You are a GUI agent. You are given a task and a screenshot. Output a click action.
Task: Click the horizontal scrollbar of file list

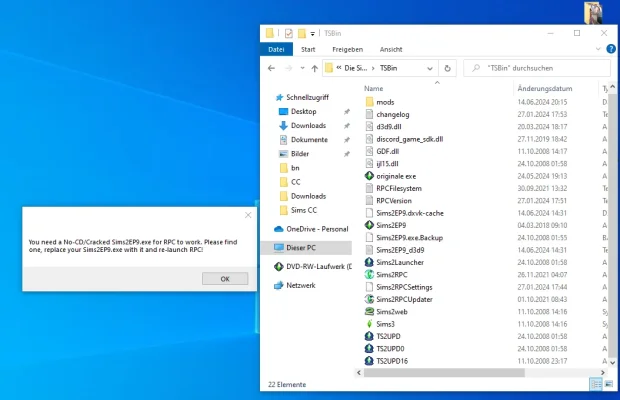(444, 373)
